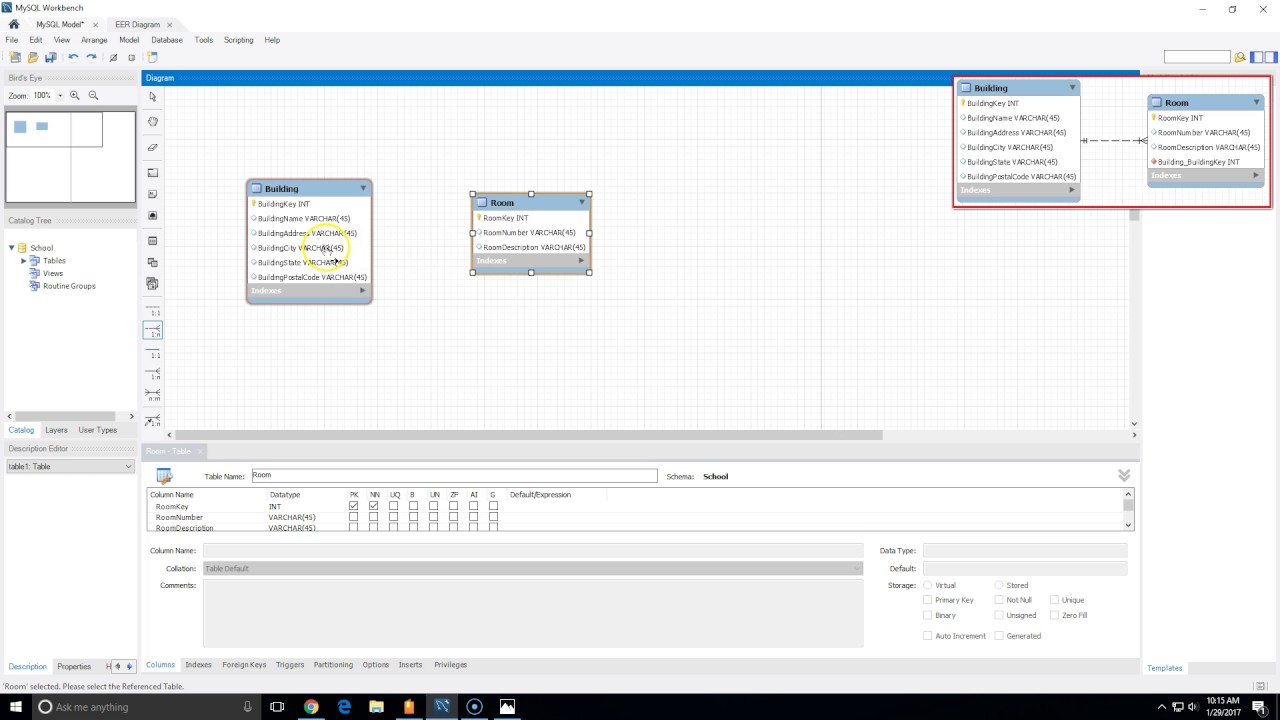Choose relationship using existing columns tool
Image resolution: width=1280 pixels, height=720 pixels.
[153, 421]
